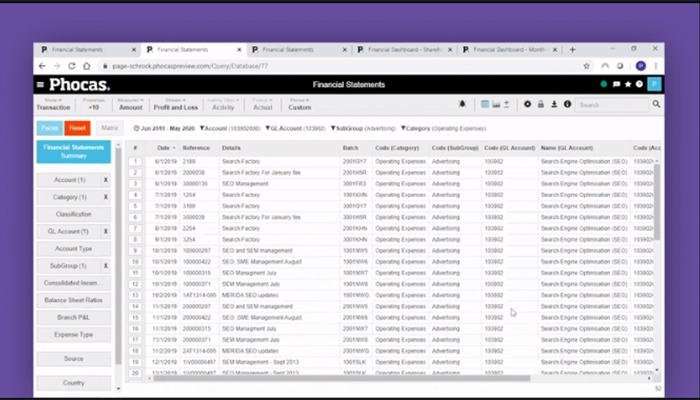Click the Reference column header
Screen dimensions: 700x400
click(x=196, y=148)
